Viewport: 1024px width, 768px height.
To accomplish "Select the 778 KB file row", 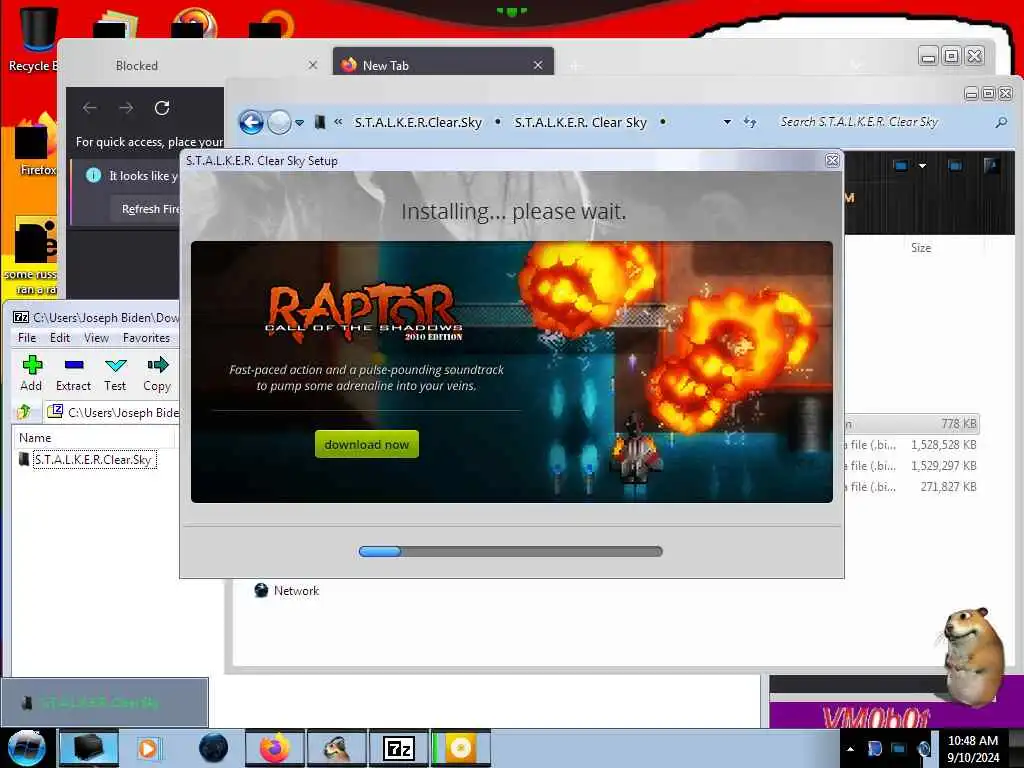I will [x=912, y=424].
